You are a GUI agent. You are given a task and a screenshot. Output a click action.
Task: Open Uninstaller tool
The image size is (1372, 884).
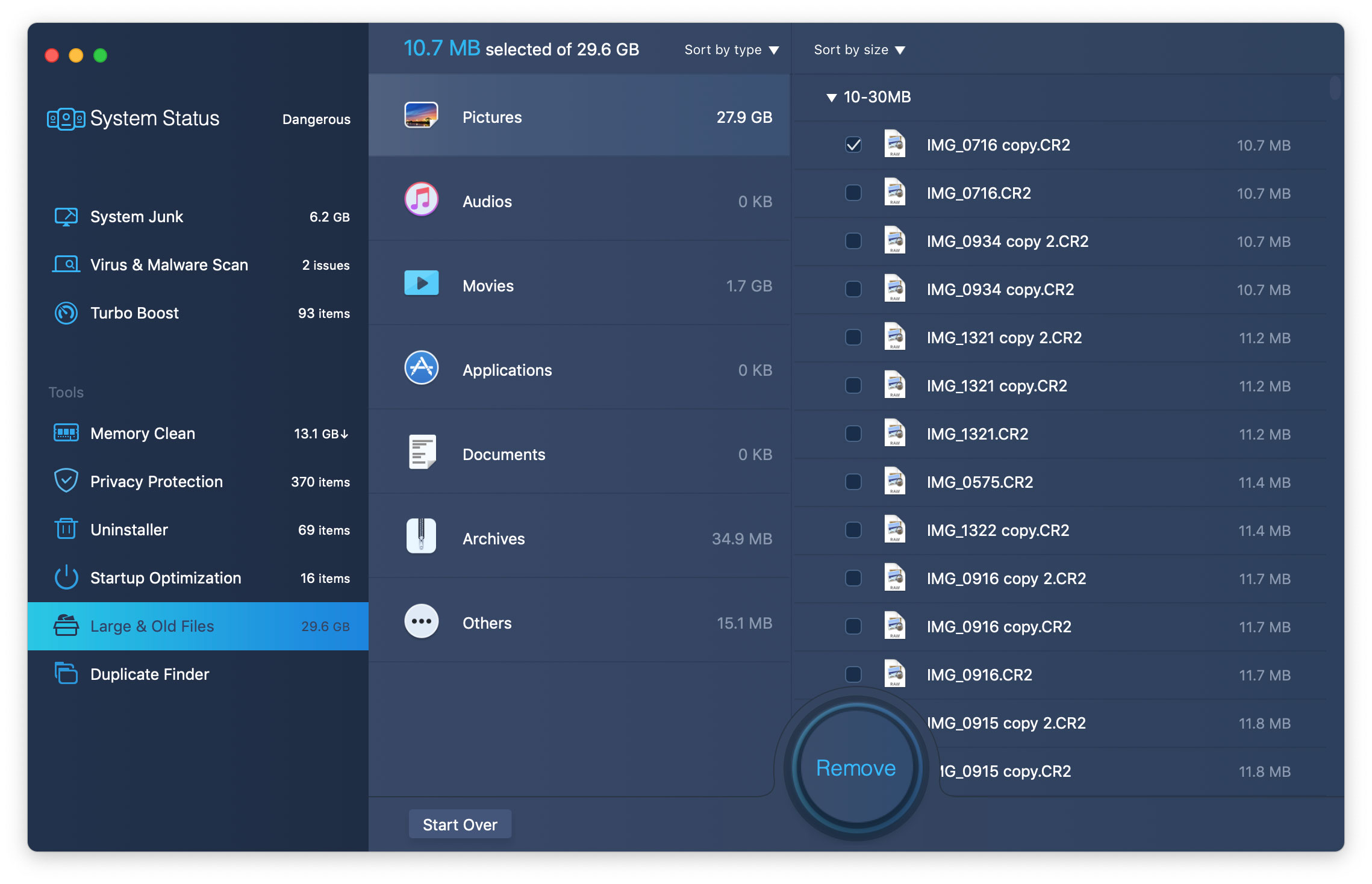tap(198, 530)
